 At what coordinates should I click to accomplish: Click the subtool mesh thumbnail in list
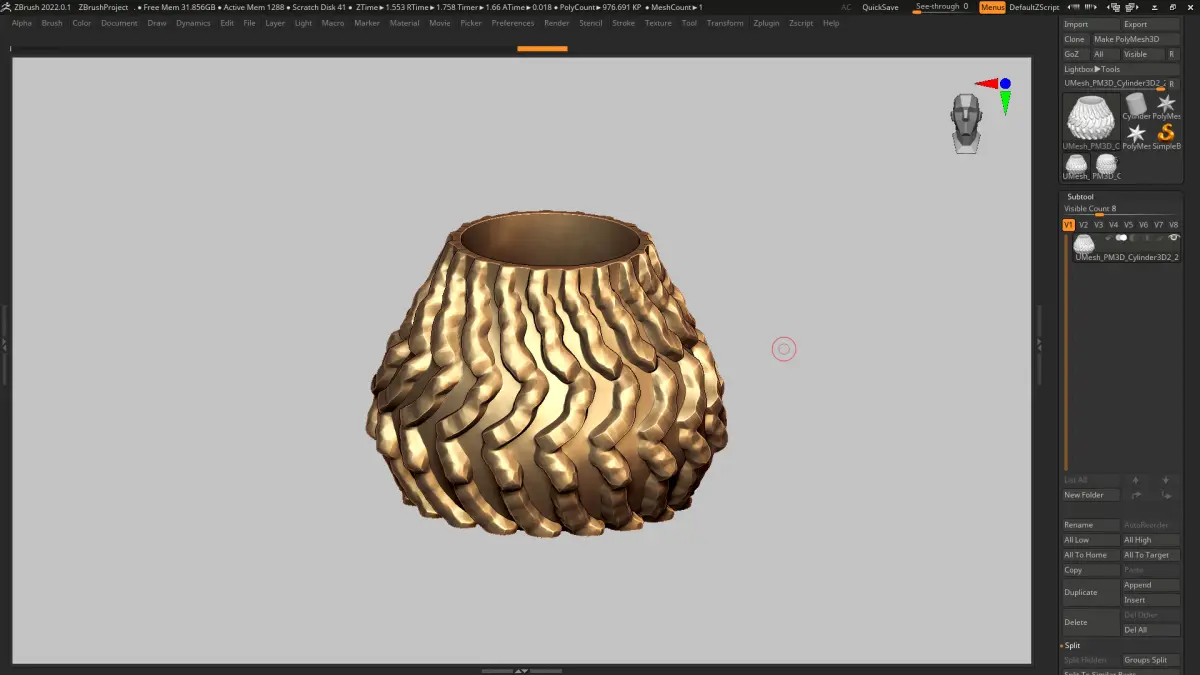1084,243
